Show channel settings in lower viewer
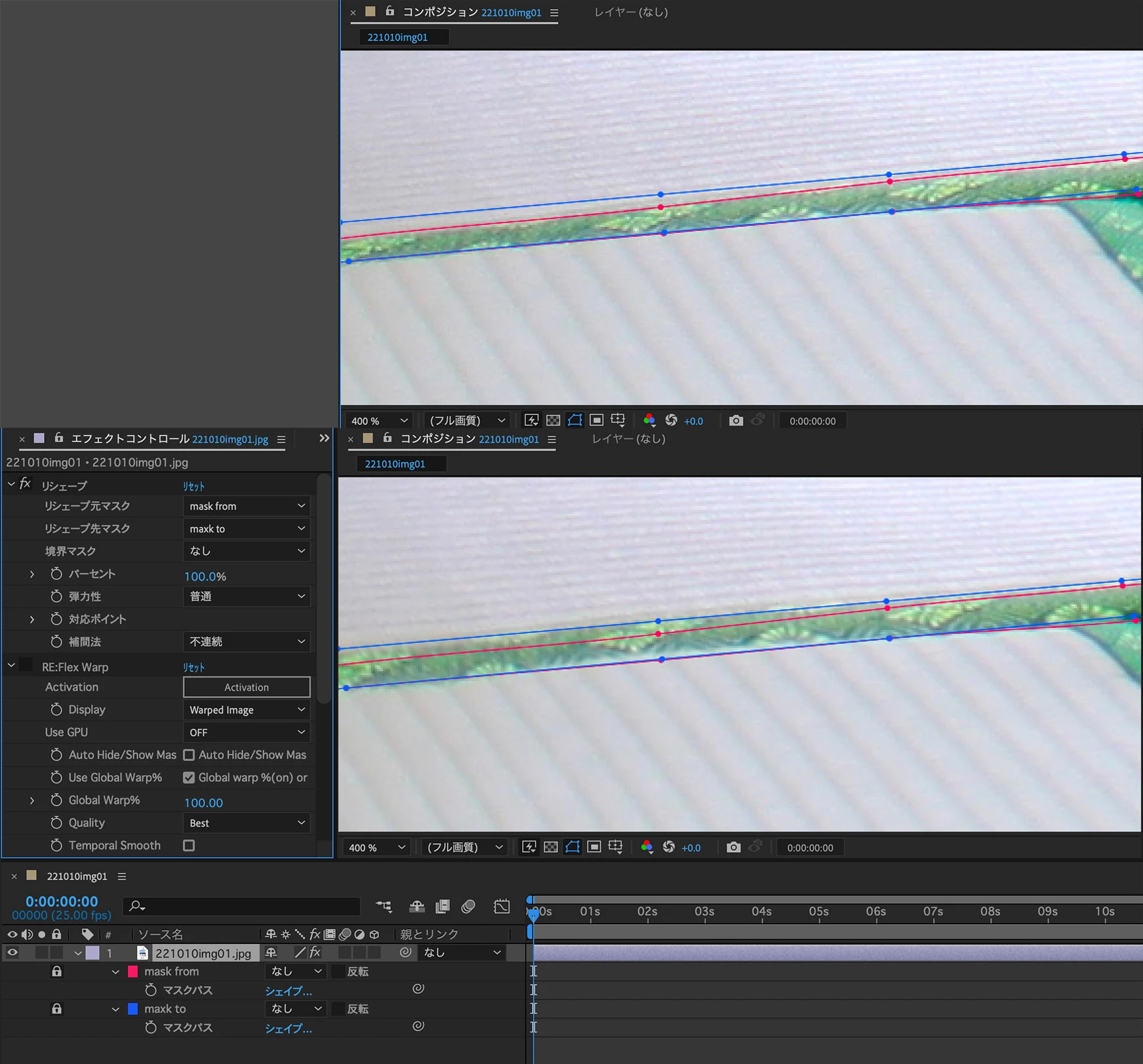Viewport: 1143px width, 1064px height. pos(647,847)
